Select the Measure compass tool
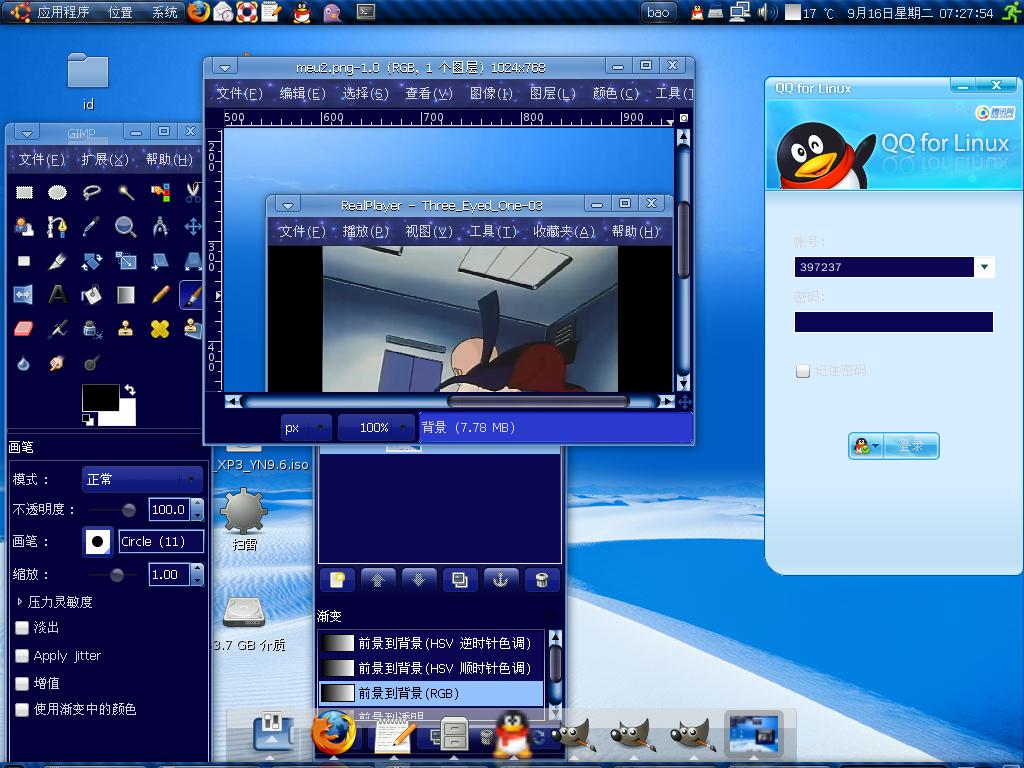The width and height of the screenshot is (1024, 768). (160, 227)
